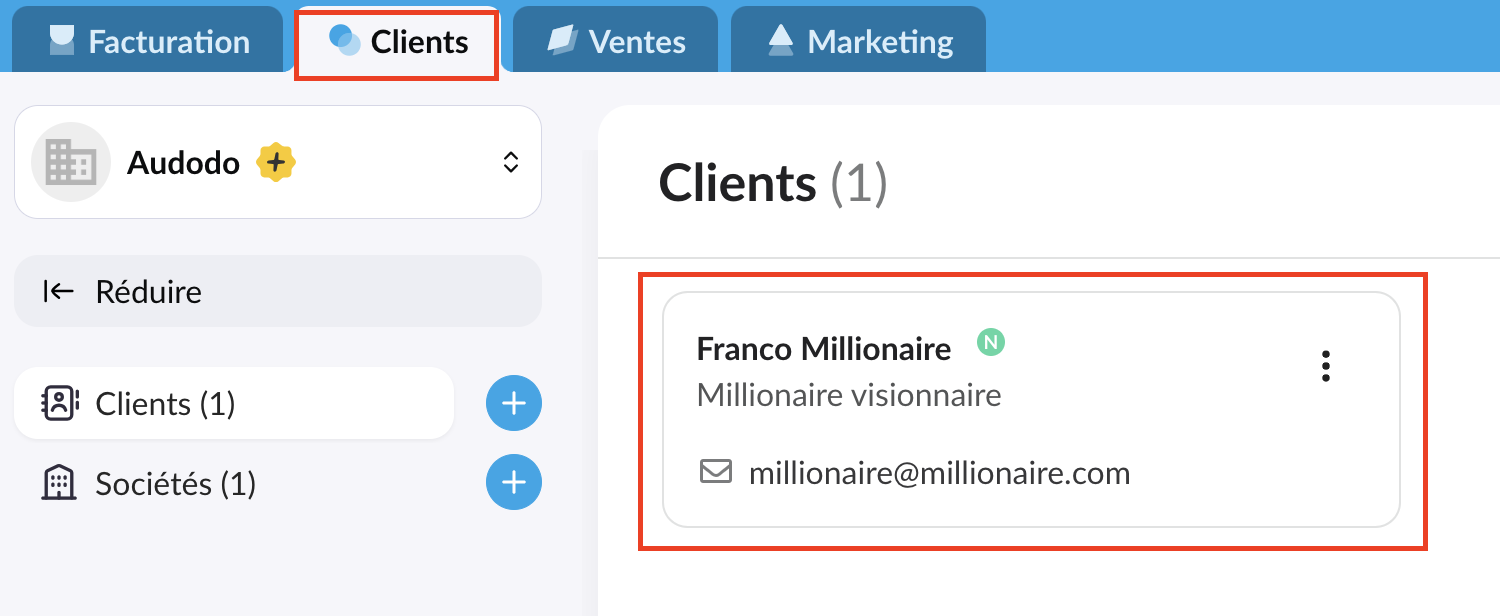This screenshot has width=1500, height=616.
Task: Click the yellow plus badge next to Audodo
Action: (275, 162)
